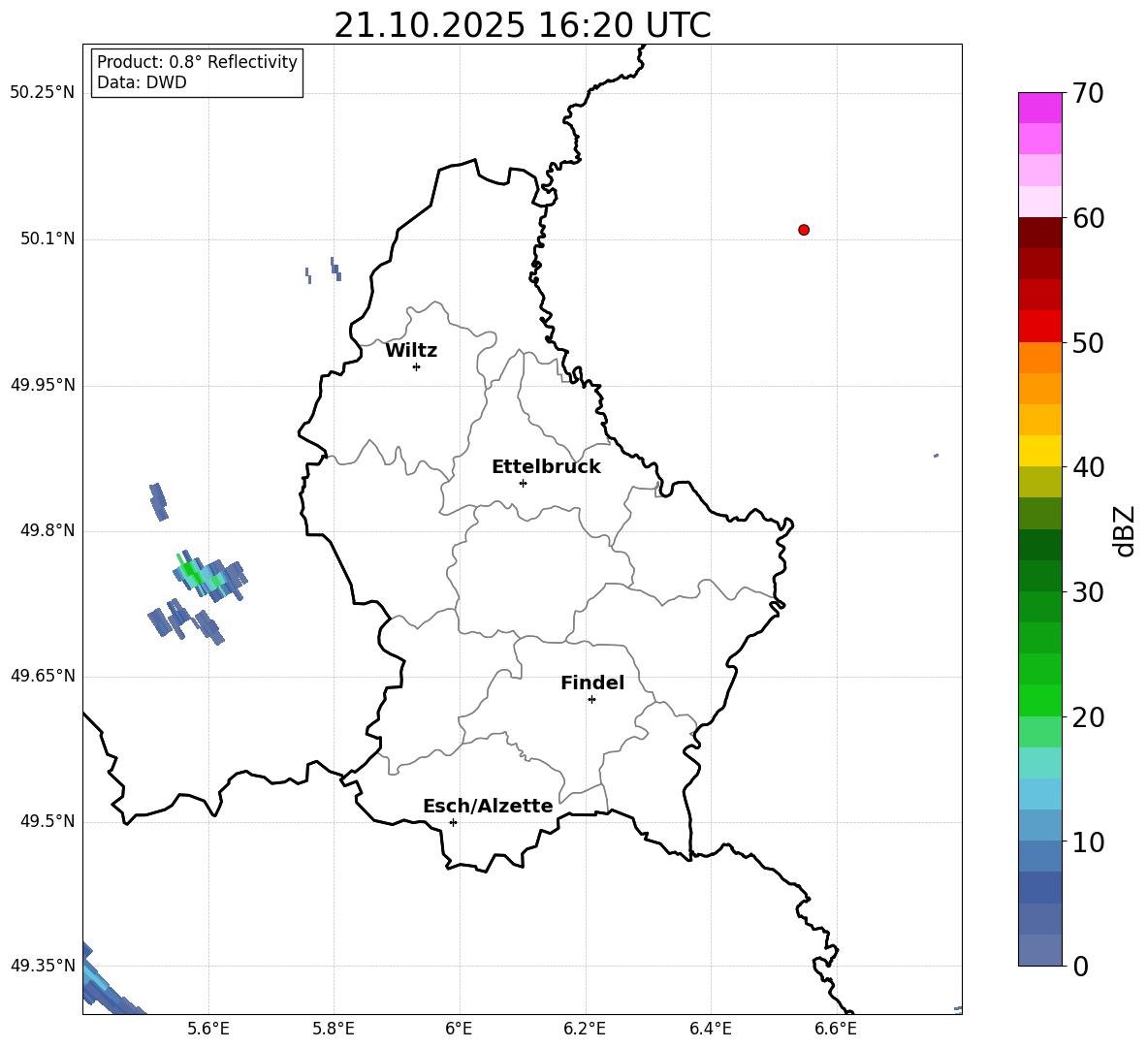The width and height of the screenshot is (1148, 1048).
Task: Click the Findel city label
Action: (592, 683)
